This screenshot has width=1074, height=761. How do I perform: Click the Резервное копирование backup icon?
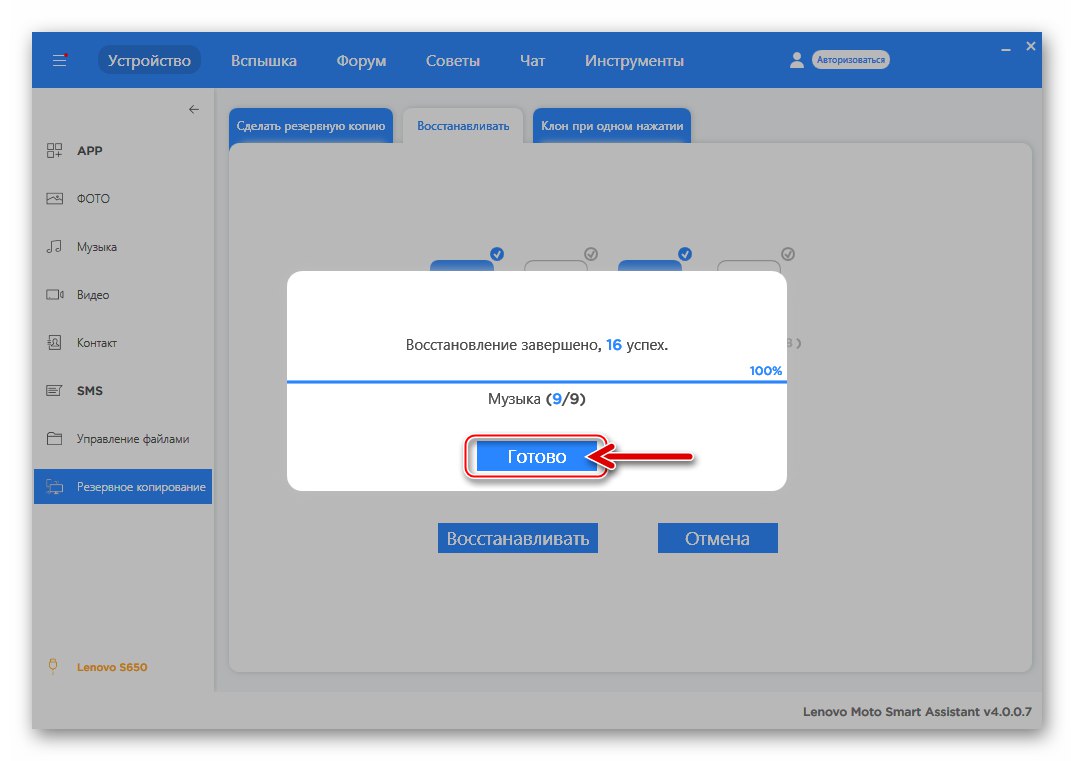click(x=54, y=486)
